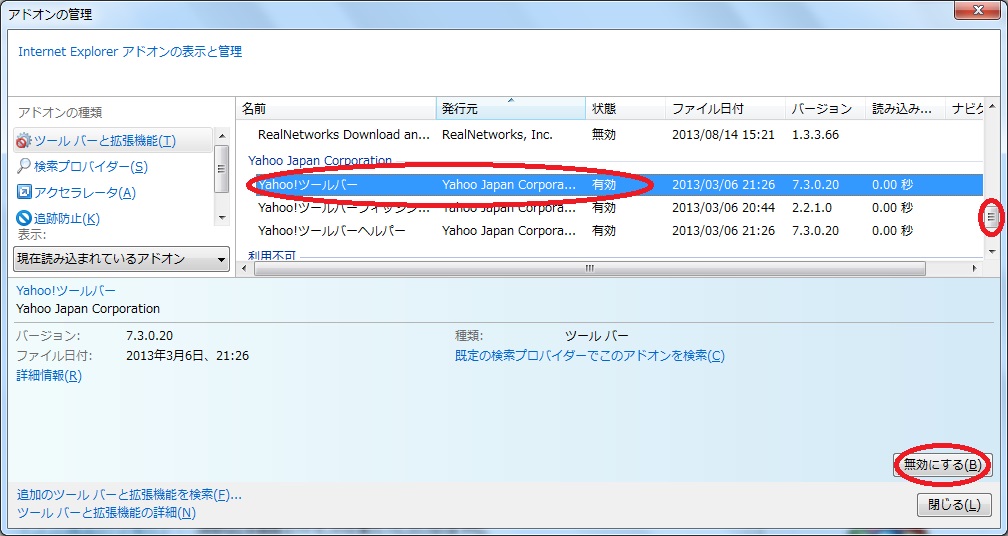Click the 2013/08/14 15:21 file date cell

point(723,135)
